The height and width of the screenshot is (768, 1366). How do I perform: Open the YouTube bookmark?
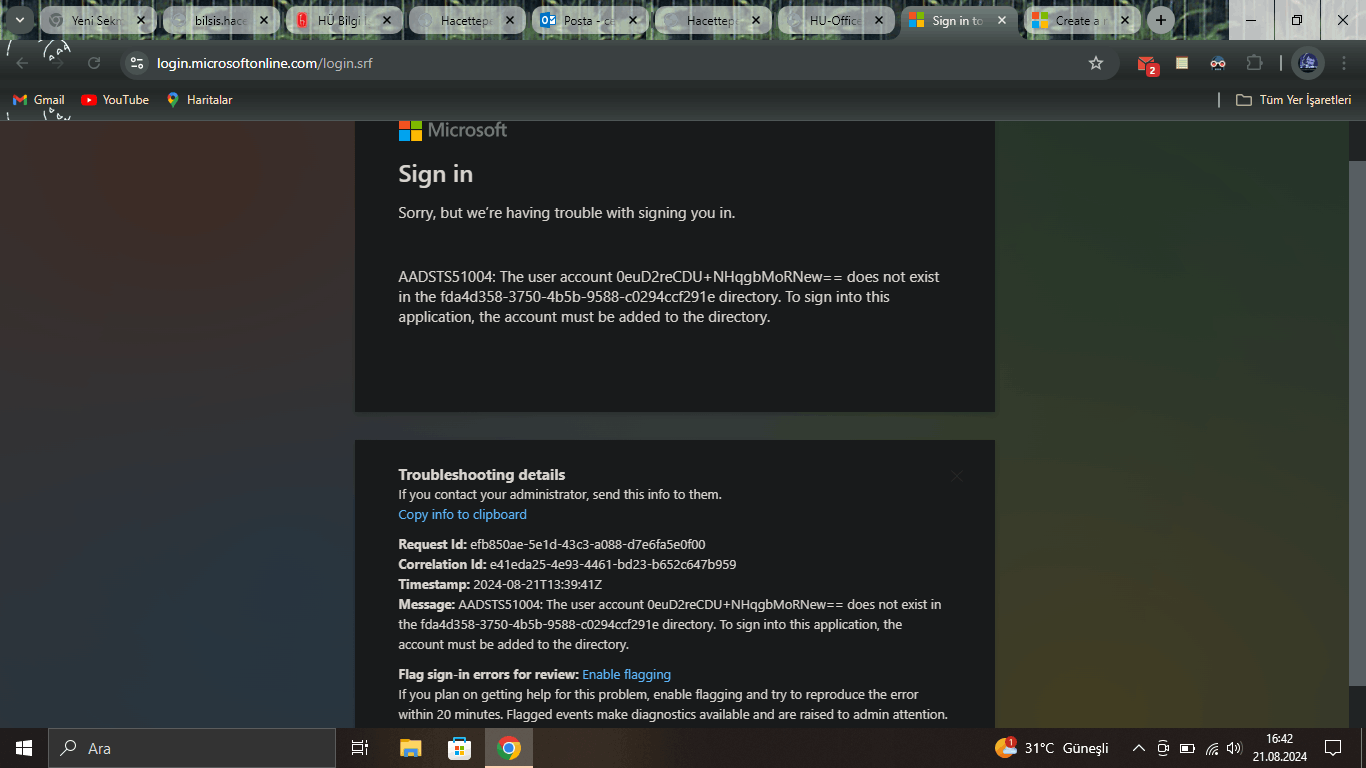pyautogui.click(x=115, y=100)
